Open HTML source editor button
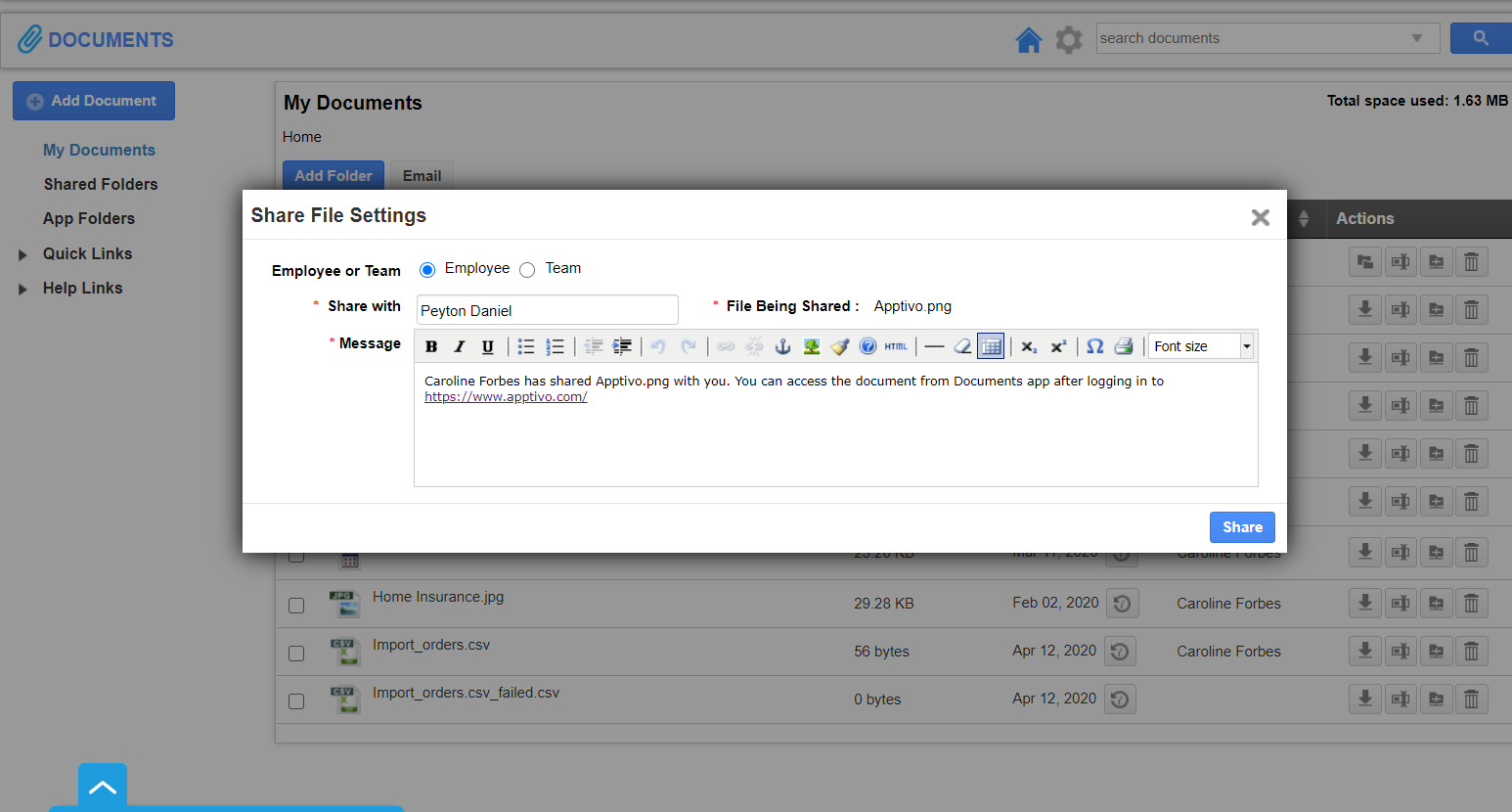This screenshot has width=1512, height=812. click(x=896, y=346)
